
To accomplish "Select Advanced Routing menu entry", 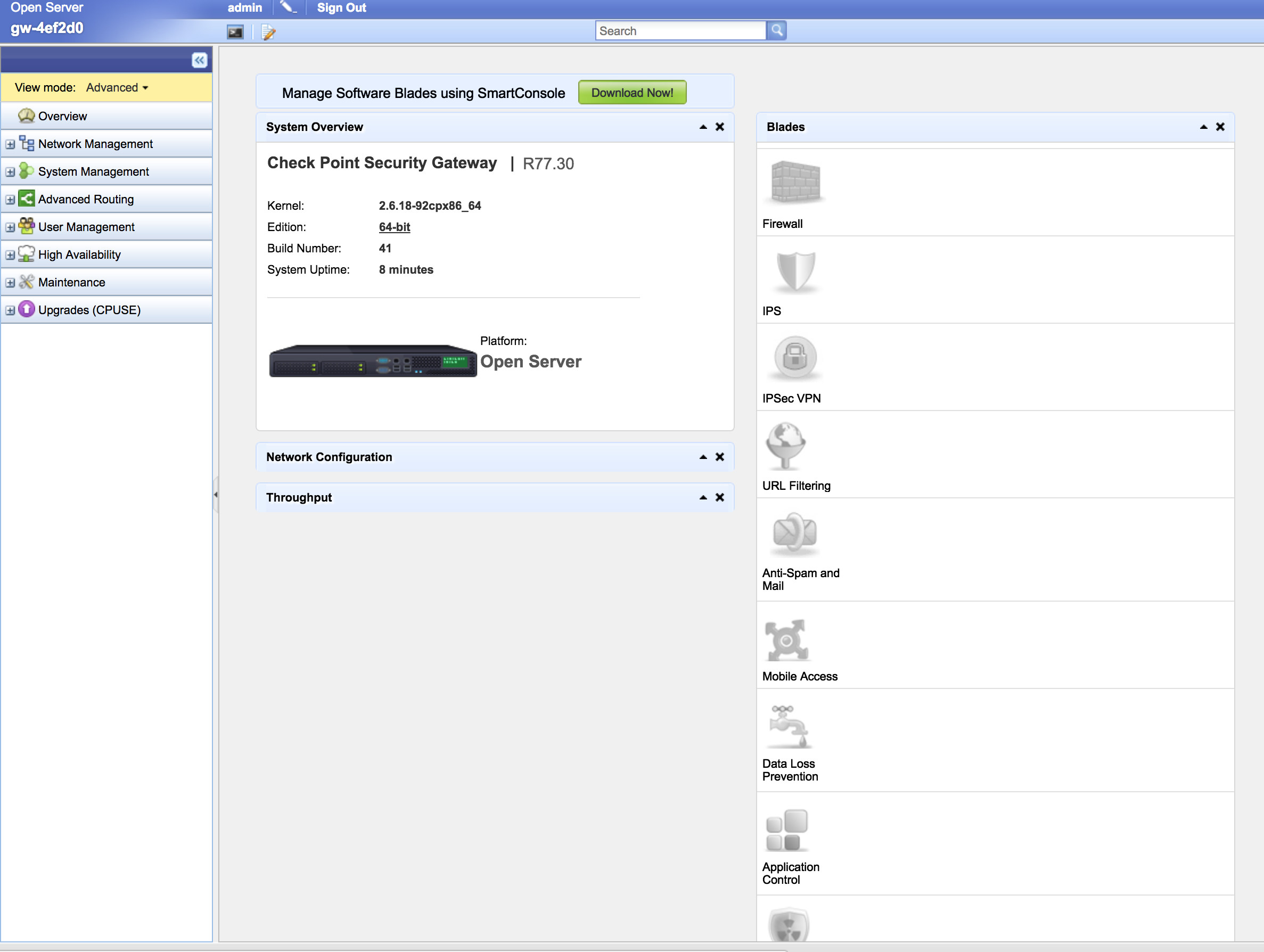I will [x=107, y=199].
